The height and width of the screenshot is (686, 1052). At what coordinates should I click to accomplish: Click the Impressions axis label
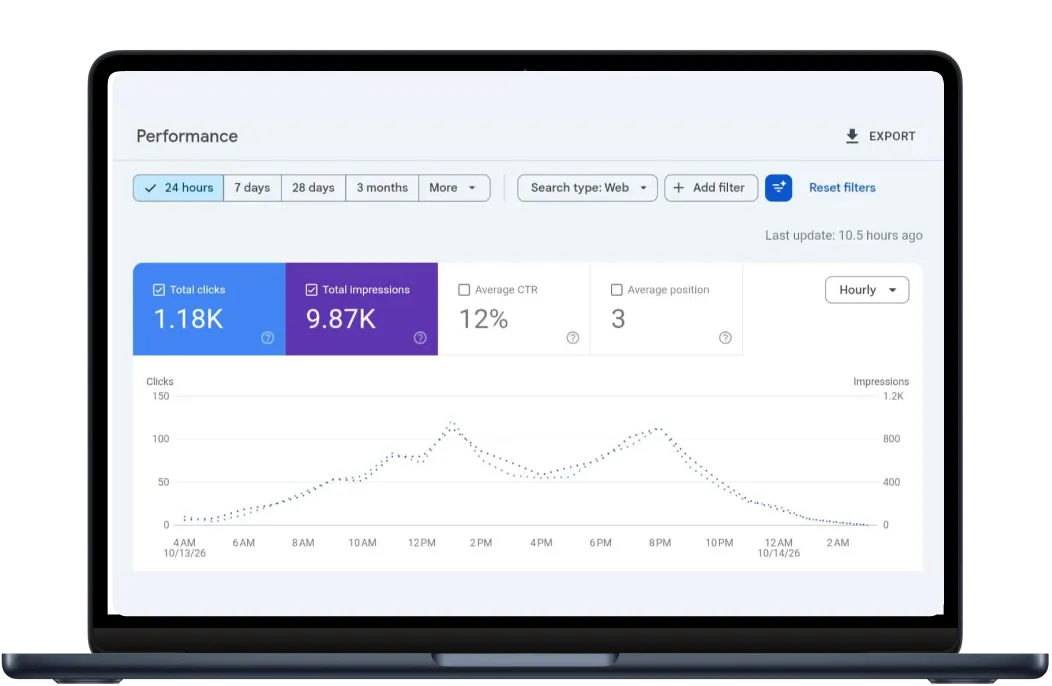(x=881, y=381)
